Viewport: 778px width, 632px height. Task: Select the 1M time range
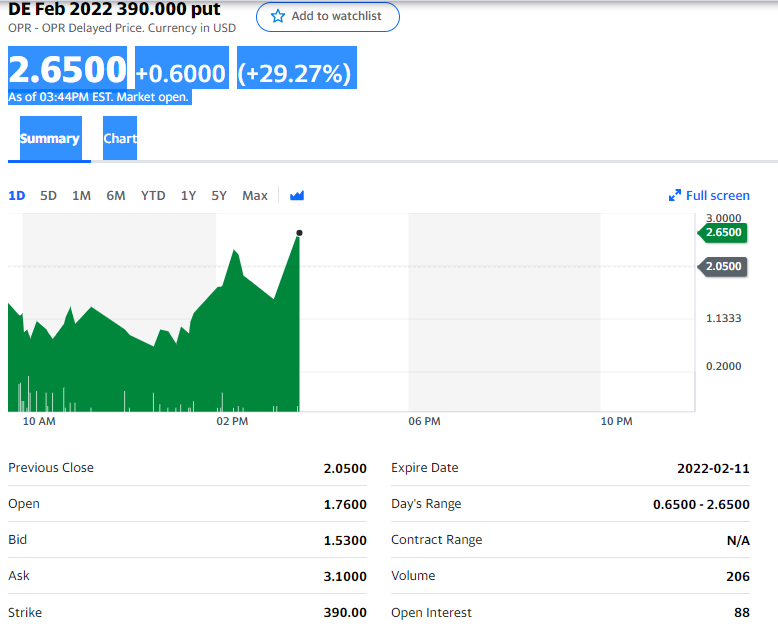click(x=81, y=195)
